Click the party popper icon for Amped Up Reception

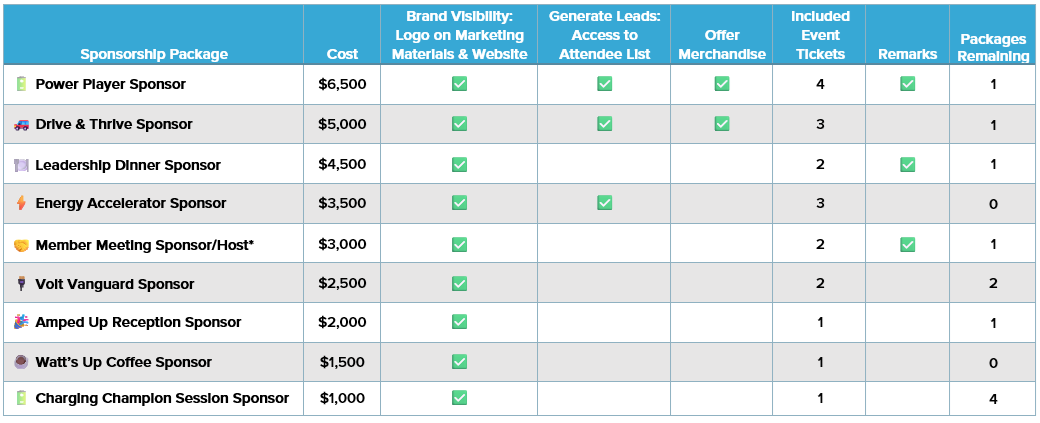(22, 322)
